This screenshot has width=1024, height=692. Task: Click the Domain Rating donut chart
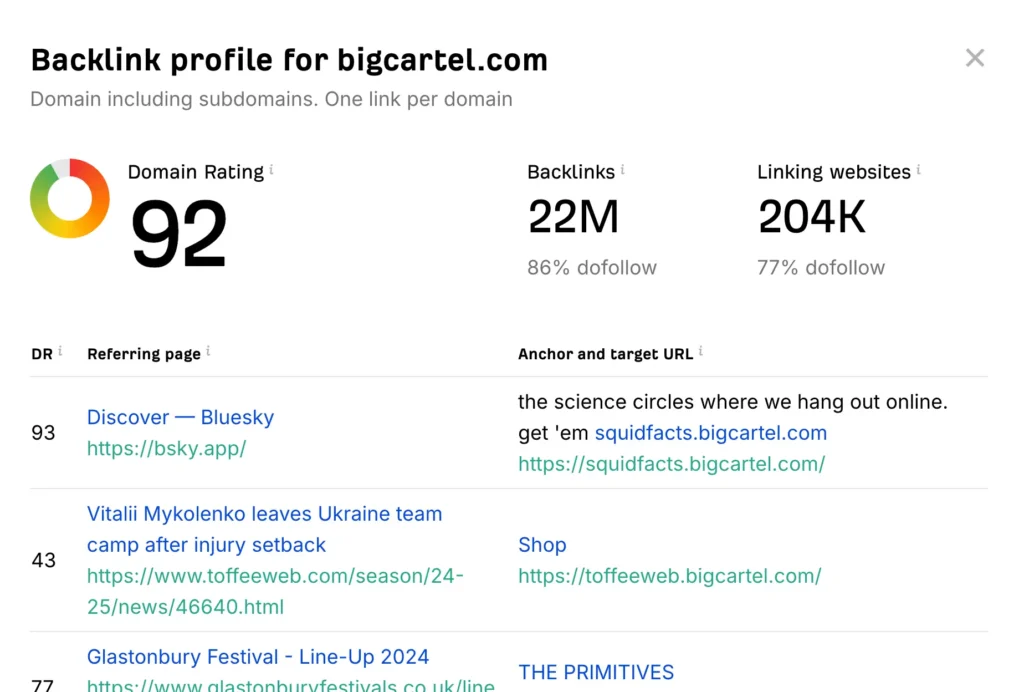(70, 200)
